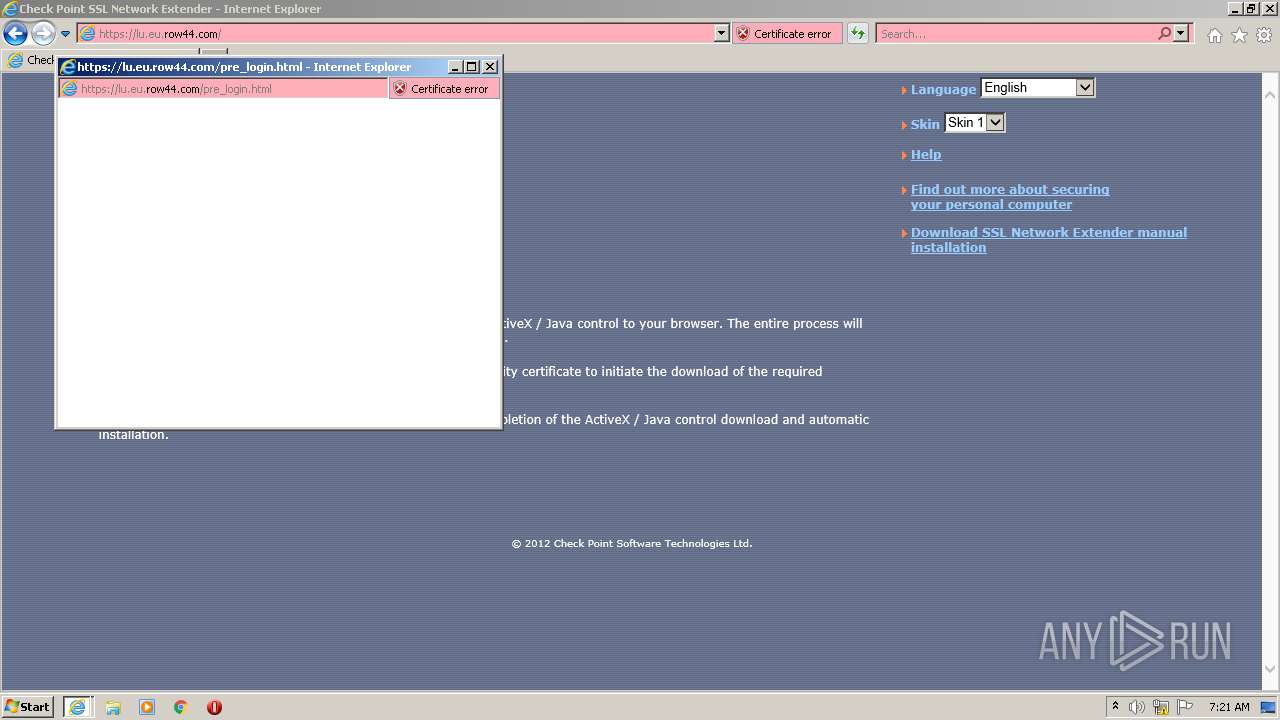
Task: Click the volume speaker tray icon
Action: point(1137,707)
